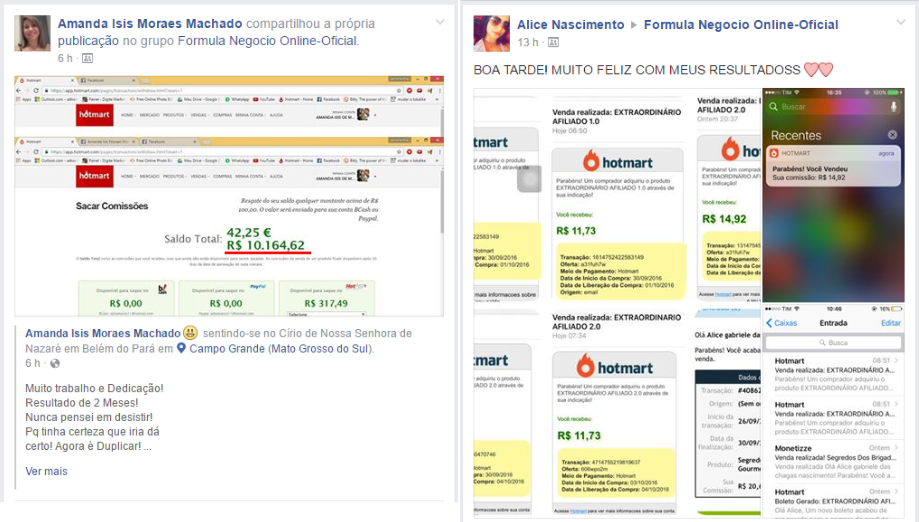Click group audience icon next to '6 h'
Image resolution: width=919 pixels, height=522 pixels.
pos(87,59)
